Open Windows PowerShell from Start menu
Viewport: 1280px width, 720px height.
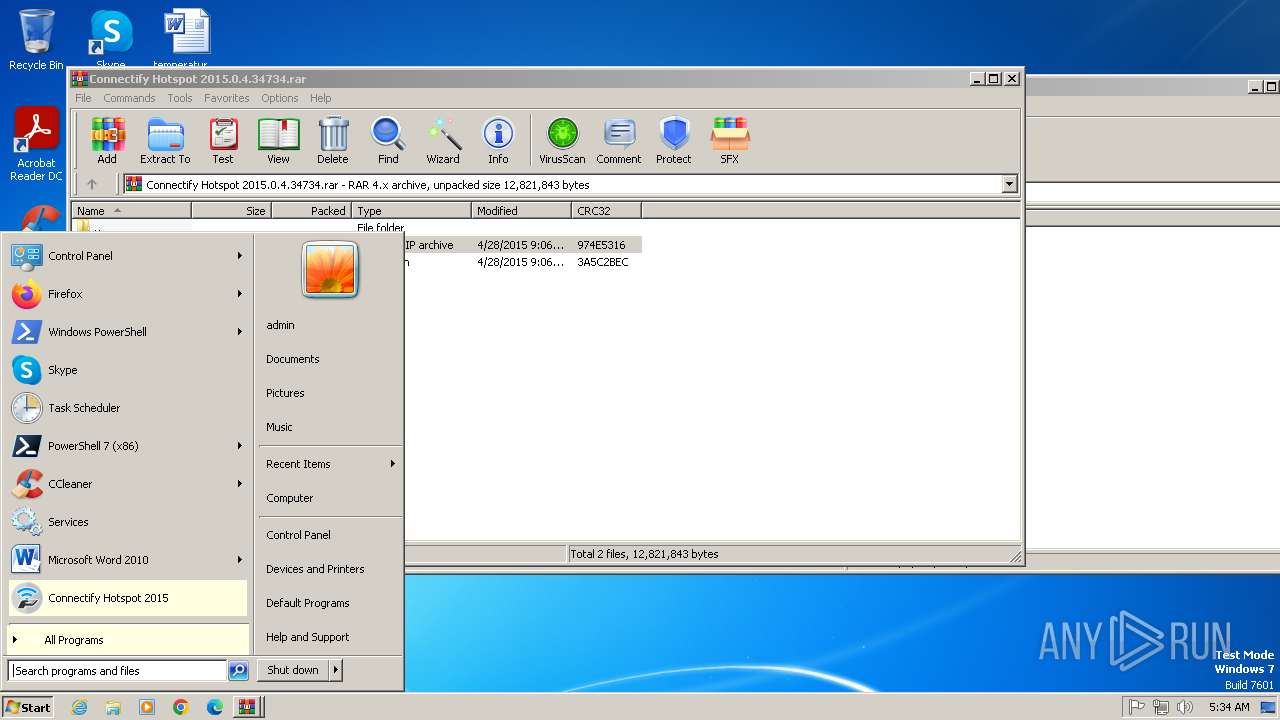(x=127, y=332)
